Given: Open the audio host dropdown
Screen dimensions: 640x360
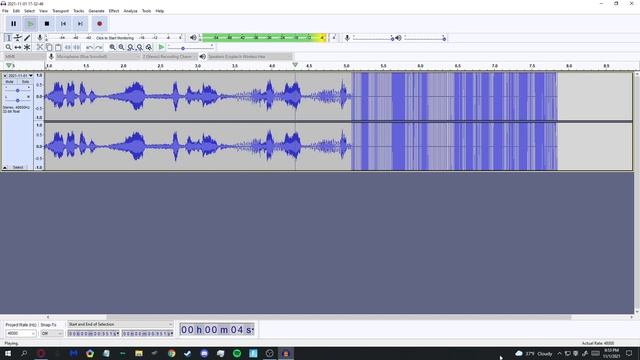Looking at the screenshot, I should click(24, 57).
